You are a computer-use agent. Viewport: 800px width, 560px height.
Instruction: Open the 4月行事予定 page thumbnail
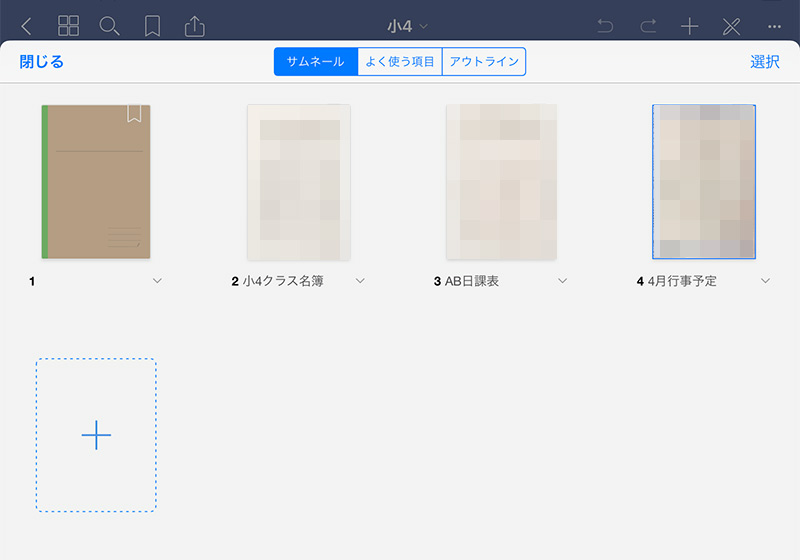[x=704, y=182]
